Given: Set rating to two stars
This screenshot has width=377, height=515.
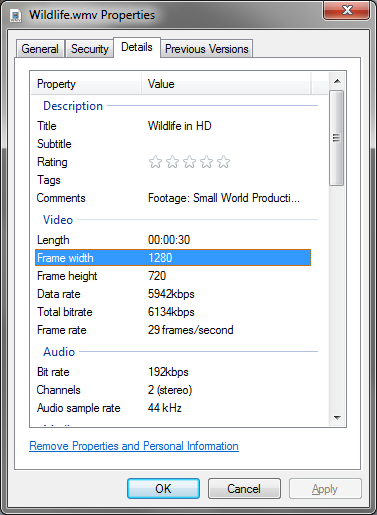Looking at the screenshot, I should [x=172, y=162].
